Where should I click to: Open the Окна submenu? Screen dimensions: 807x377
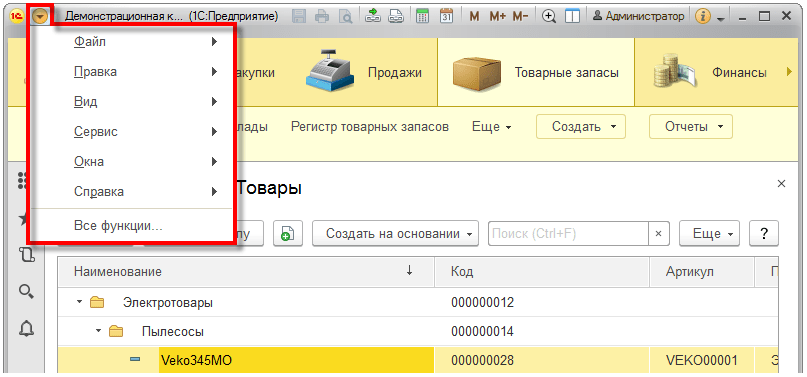click(x=132, y=161)
